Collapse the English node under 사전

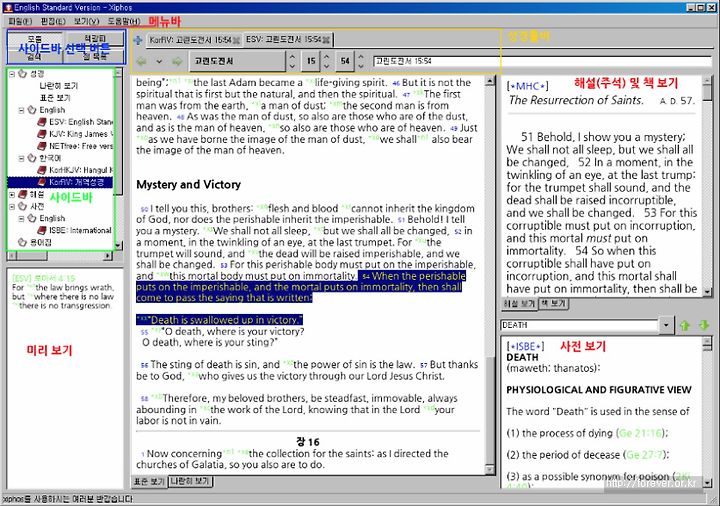(22, 219)
